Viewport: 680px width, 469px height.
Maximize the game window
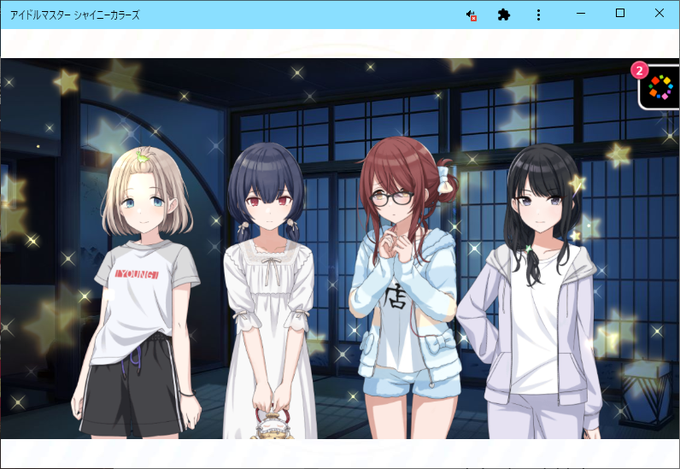click(x=620, y=13)
